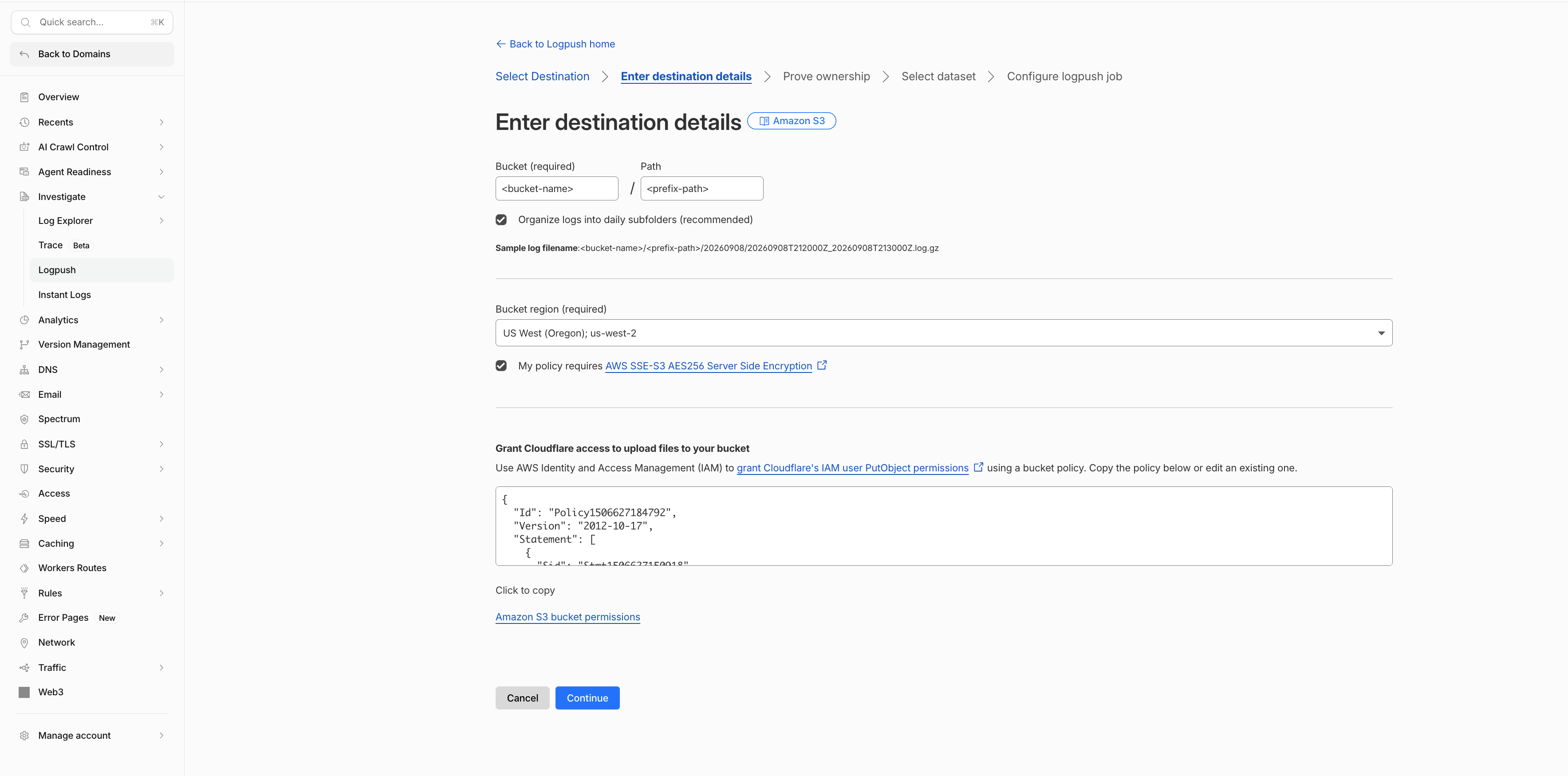Expand the DNS chevron
This screenshot has height=776, width=1568.
pyautogui.click(x=162, y=370)
